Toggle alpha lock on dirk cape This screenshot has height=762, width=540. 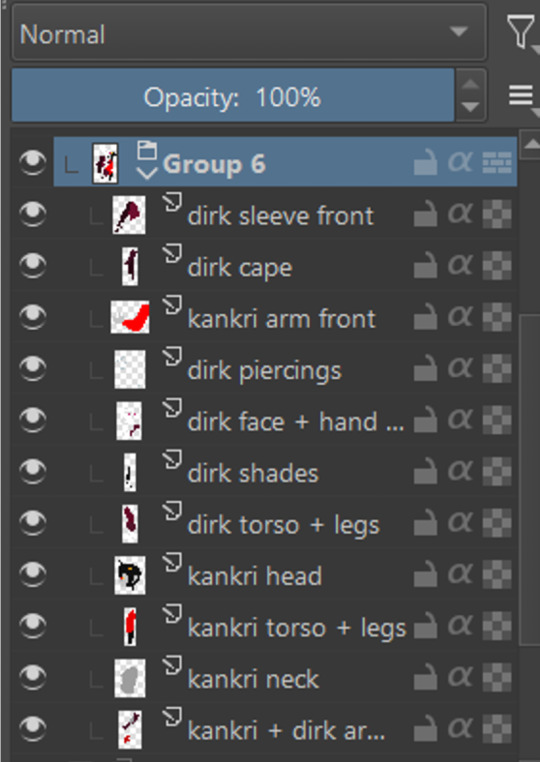point(497,265)
